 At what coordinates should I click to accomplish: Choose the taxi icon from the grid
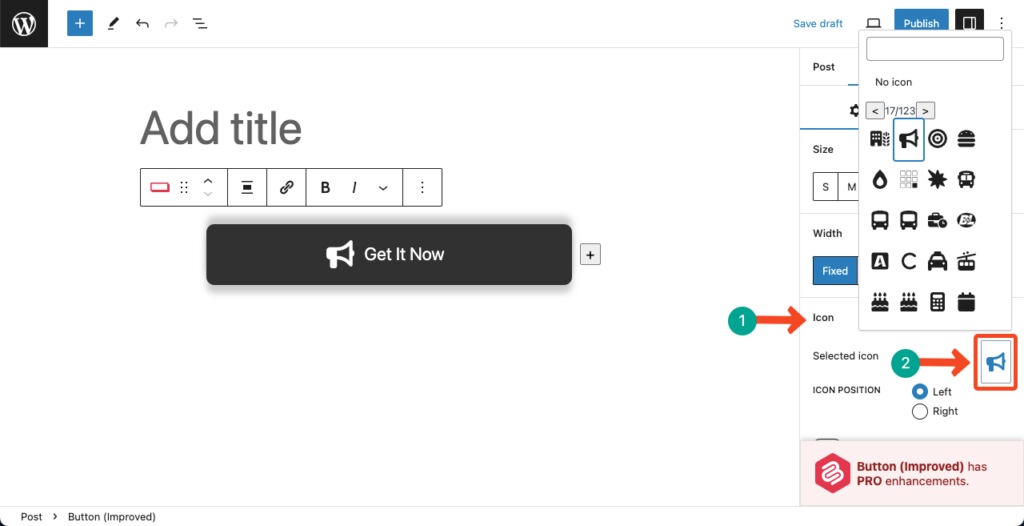[937, 261]
